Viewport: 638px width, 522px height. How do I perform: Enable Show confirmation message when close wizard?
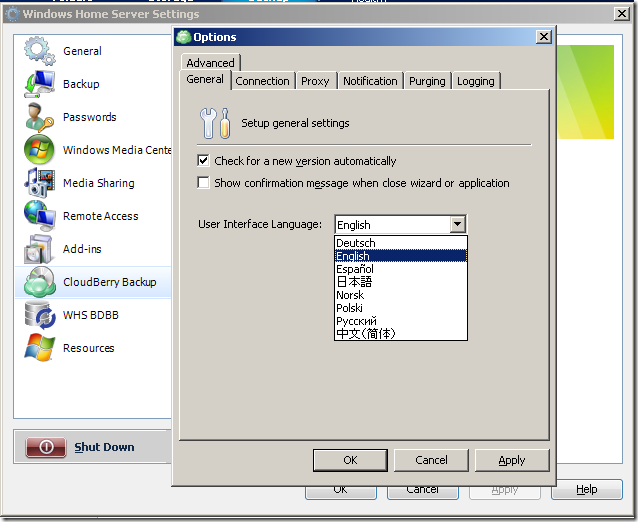203,183
